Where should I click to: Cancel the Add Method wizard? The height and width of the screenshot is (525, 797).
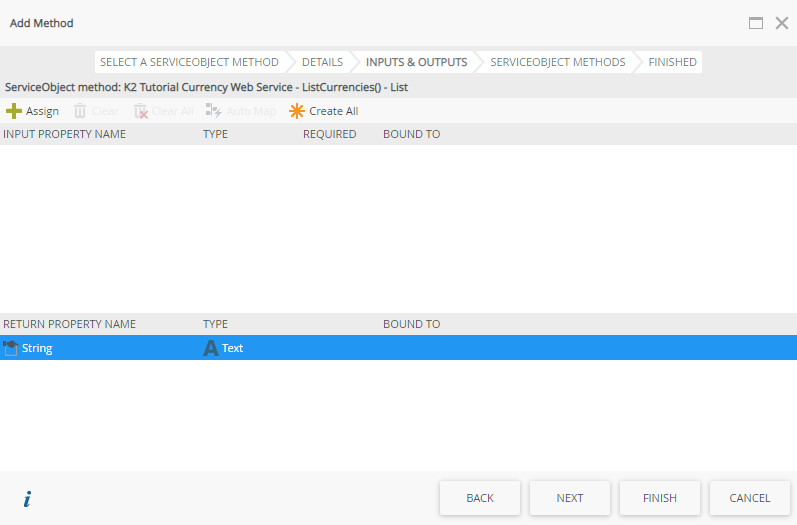point(750,498)
